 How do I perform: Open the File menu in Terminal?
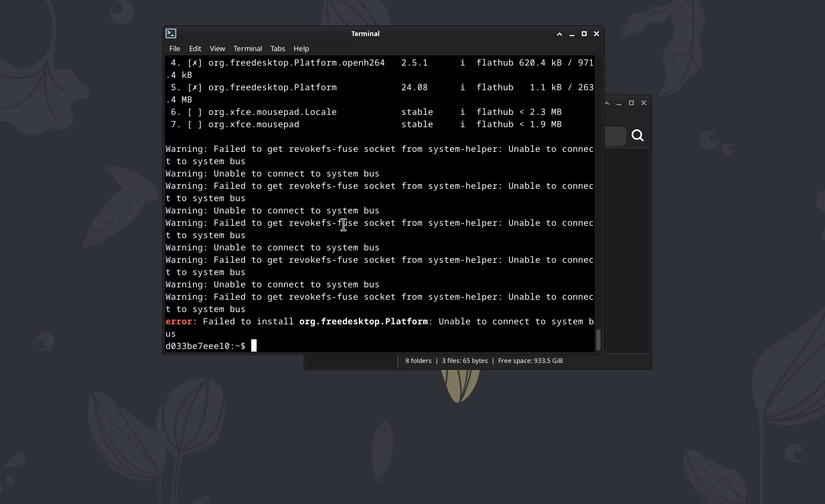[x=175, y=48]
